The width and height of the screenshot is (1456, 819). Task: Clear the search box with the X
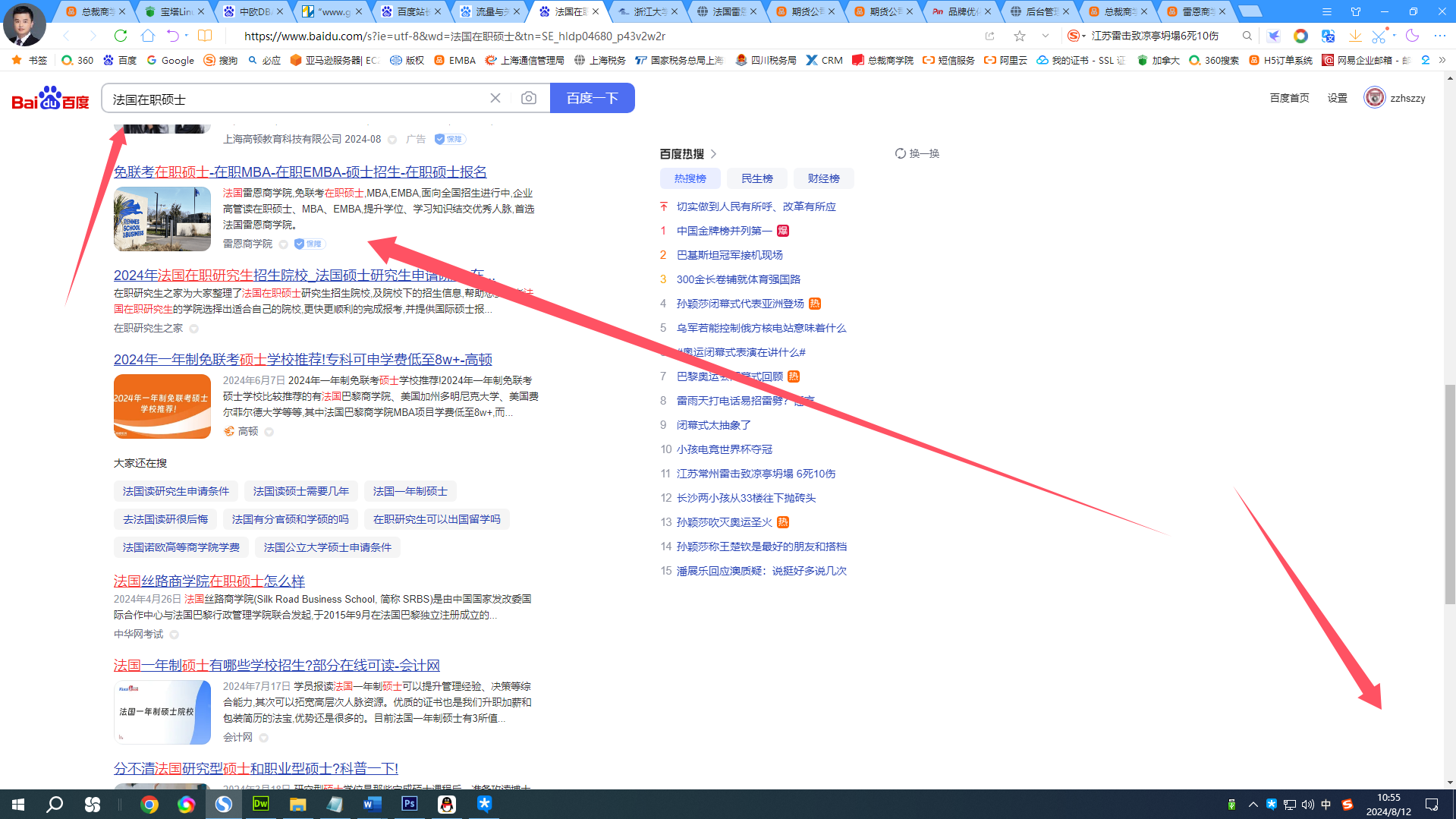click(x=495, y=97)
